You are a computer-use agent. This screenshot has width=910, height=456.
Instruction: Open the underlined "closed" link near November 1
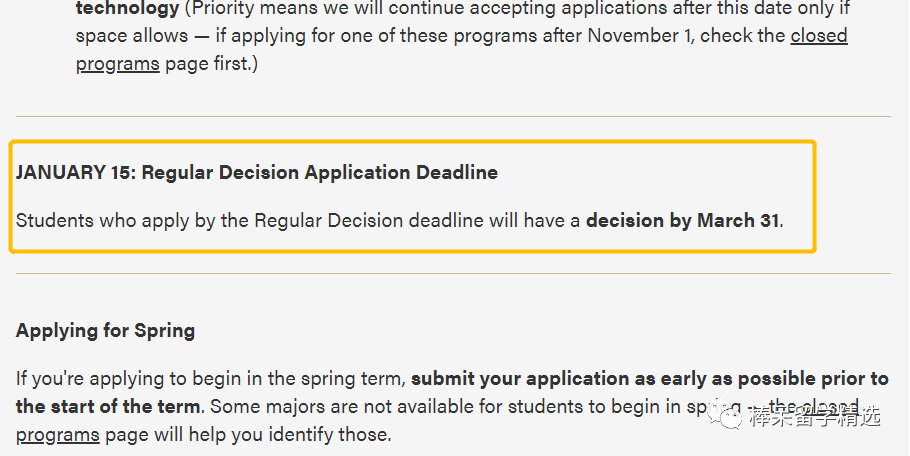pos(819,35)
